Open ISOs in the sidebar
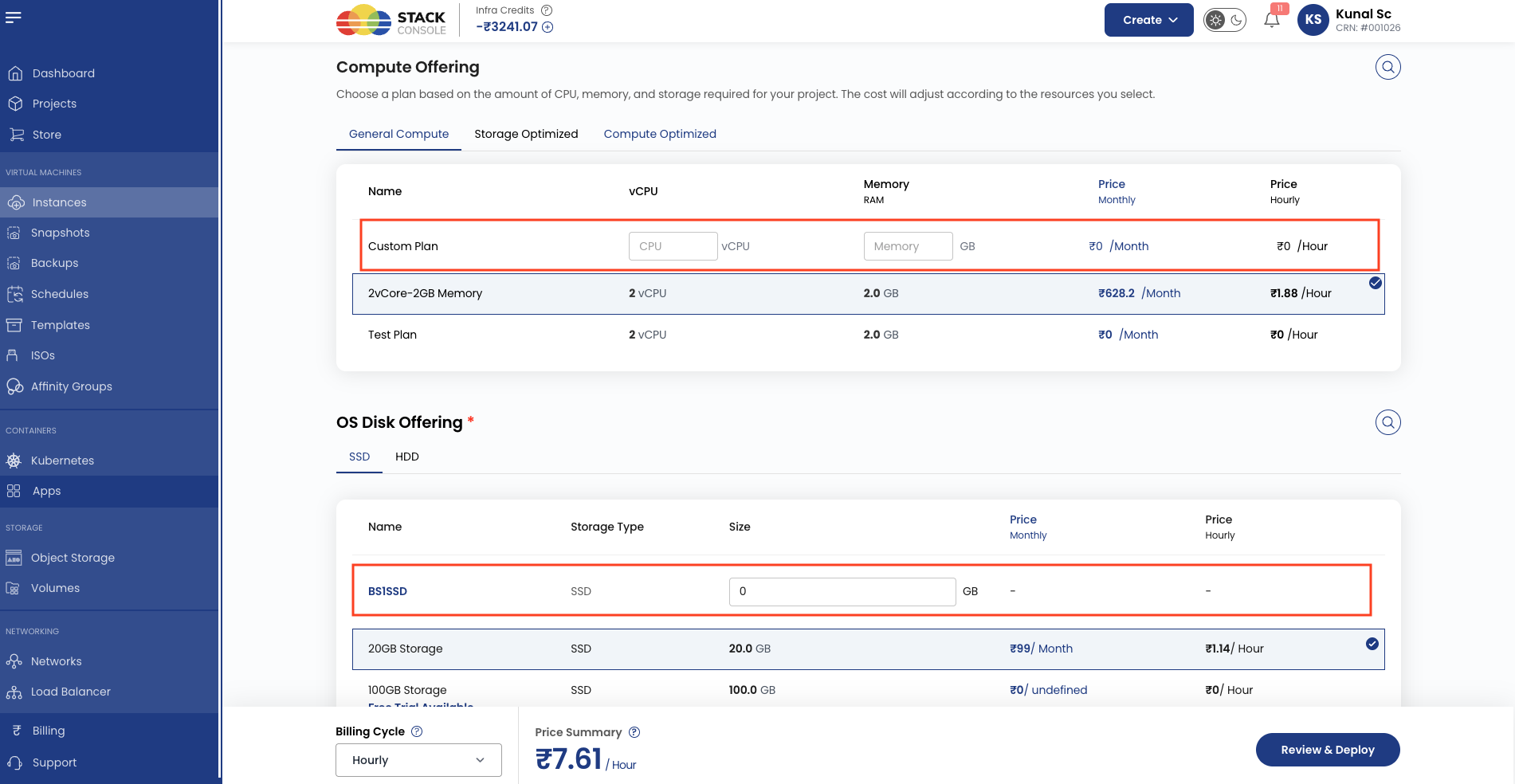1515x784 pixels. [x=43, y=355]
